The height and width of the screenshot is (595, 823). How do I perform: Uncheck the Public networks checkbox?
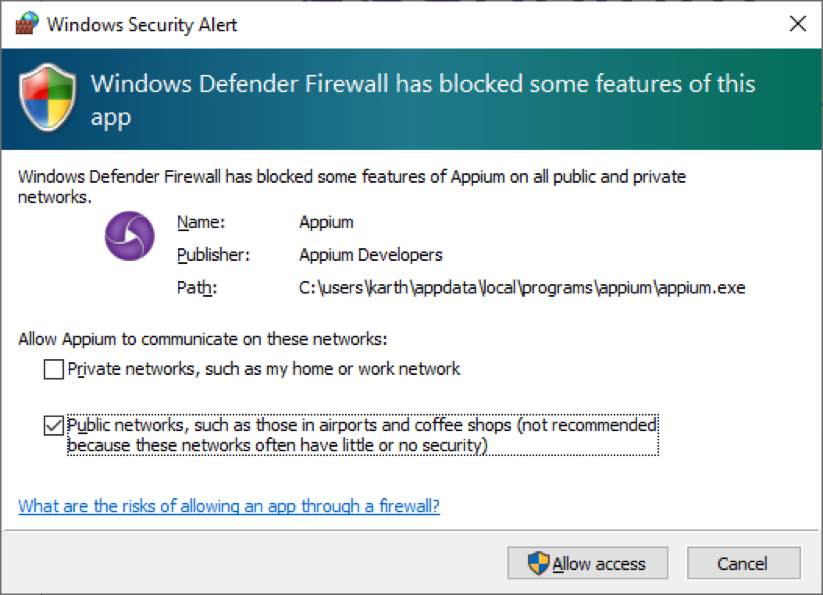click(x=54, y=426)
